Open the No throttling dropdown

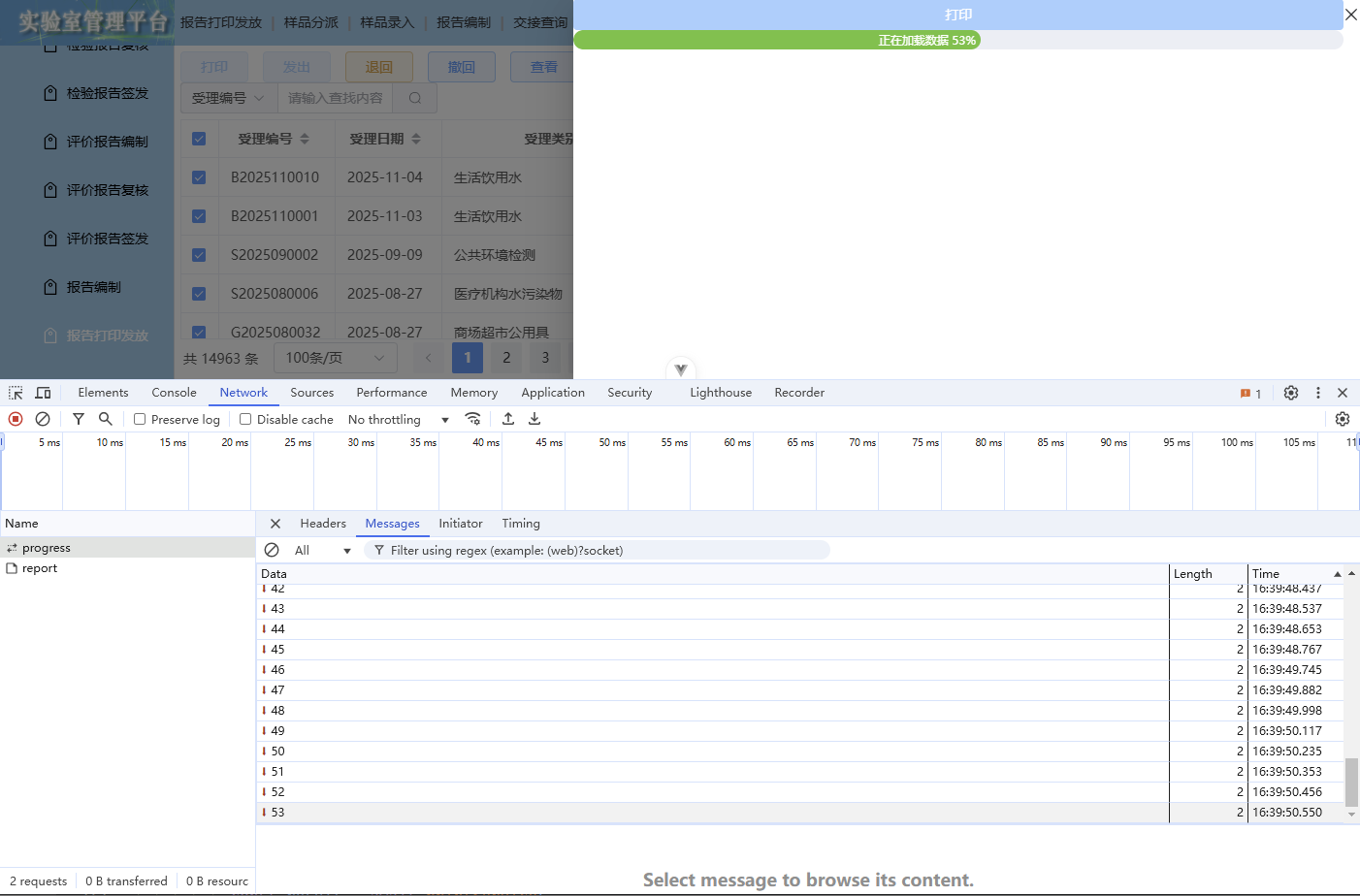coord(398,418)
